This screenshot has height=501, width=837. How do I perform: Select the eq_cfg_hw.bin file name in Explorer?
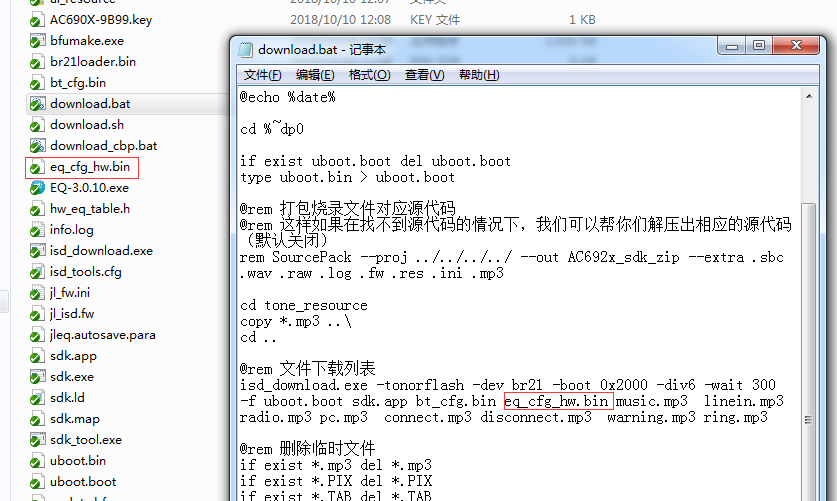pos(90,167)
